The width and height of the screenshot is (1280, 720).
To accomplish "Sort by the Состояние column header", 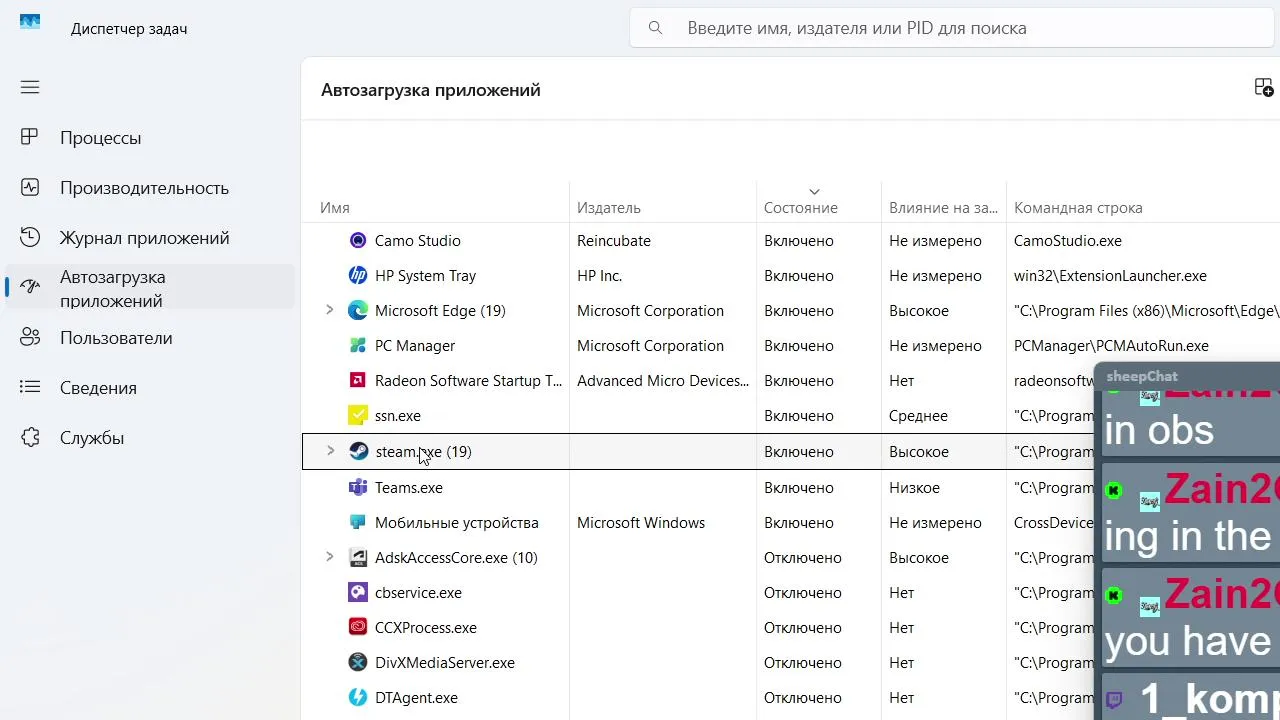I will 800,208.
